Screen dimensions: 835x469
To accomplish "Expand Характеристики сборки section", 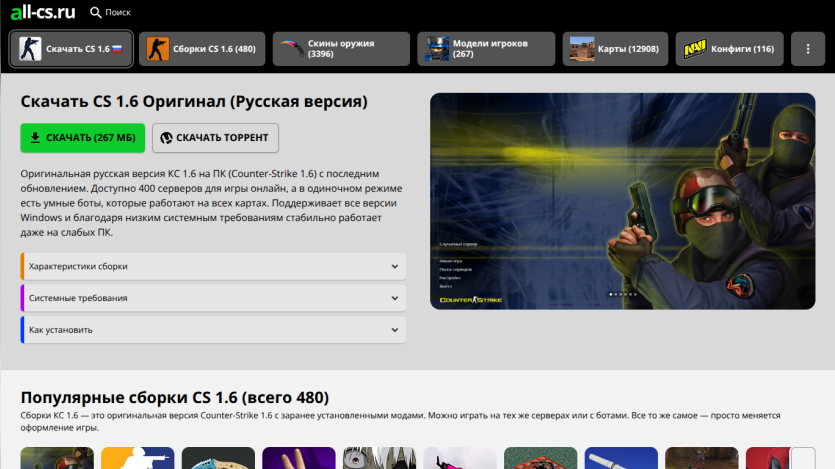I will 213,266.
